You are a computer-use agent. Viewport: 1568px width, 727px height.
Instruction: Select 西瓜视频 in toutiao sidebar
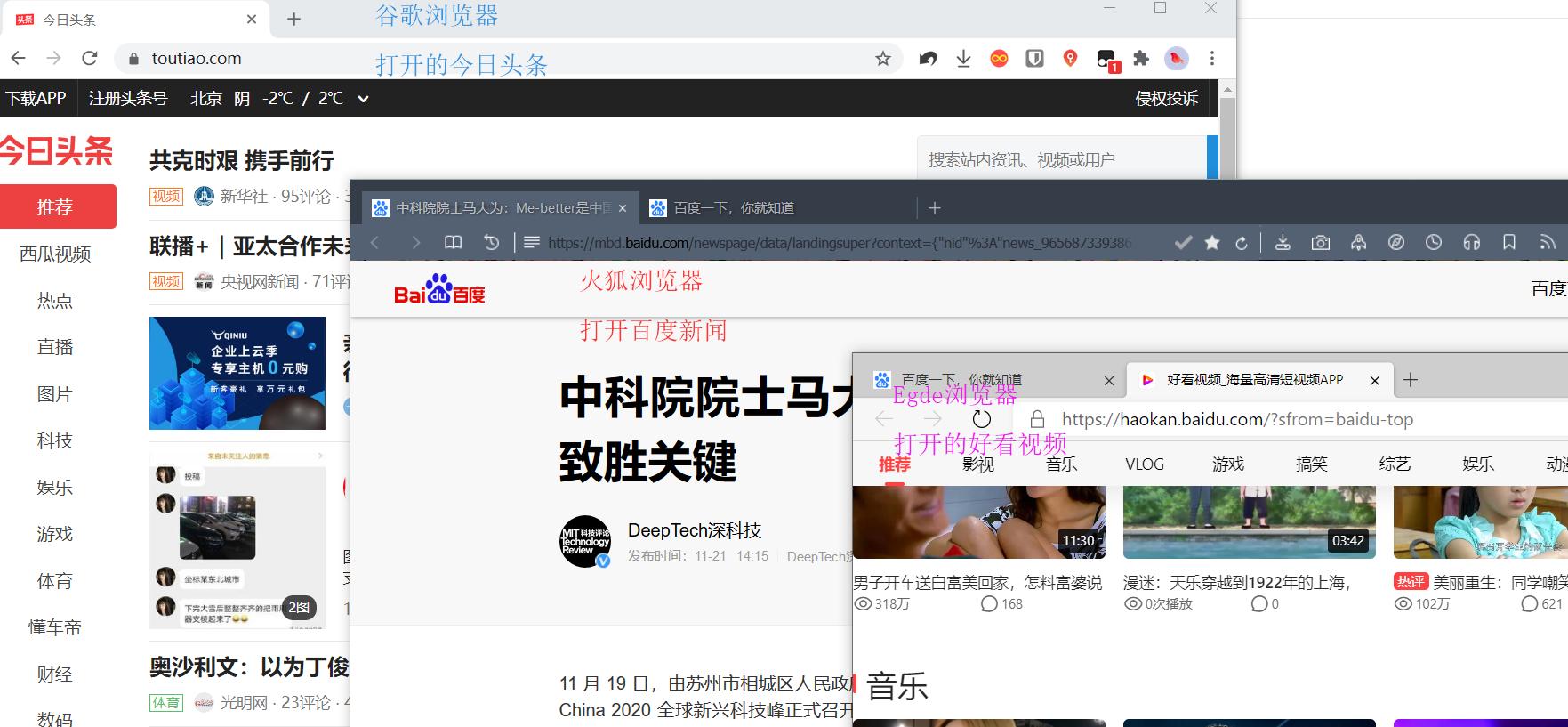click(55, 254)
